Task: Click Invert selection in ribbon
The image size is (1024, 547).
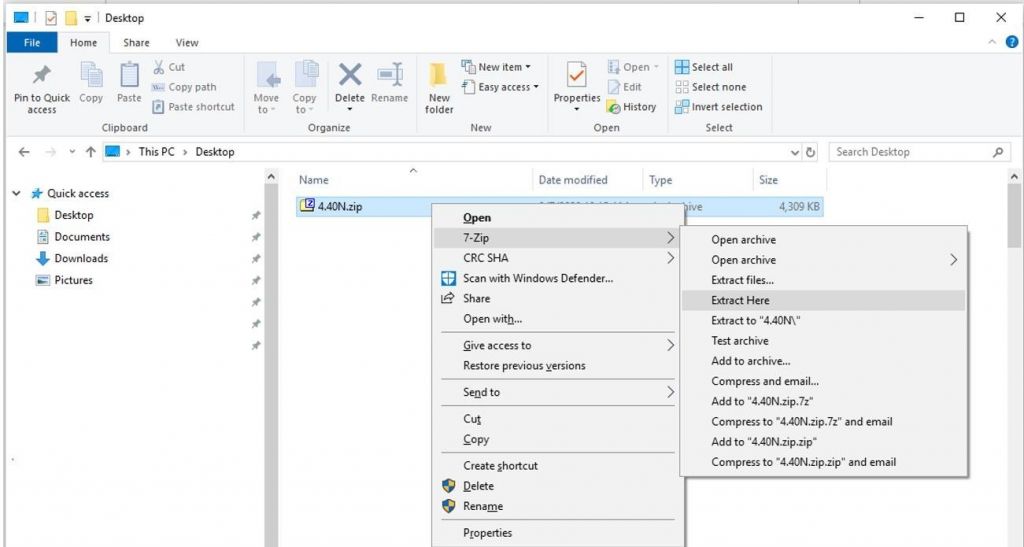Action: coord(718,107)
